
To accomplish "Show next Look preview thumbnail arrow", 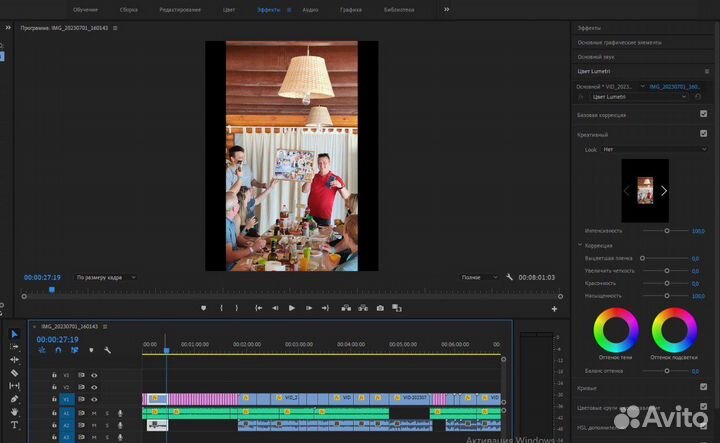I will tap(664, 190).
